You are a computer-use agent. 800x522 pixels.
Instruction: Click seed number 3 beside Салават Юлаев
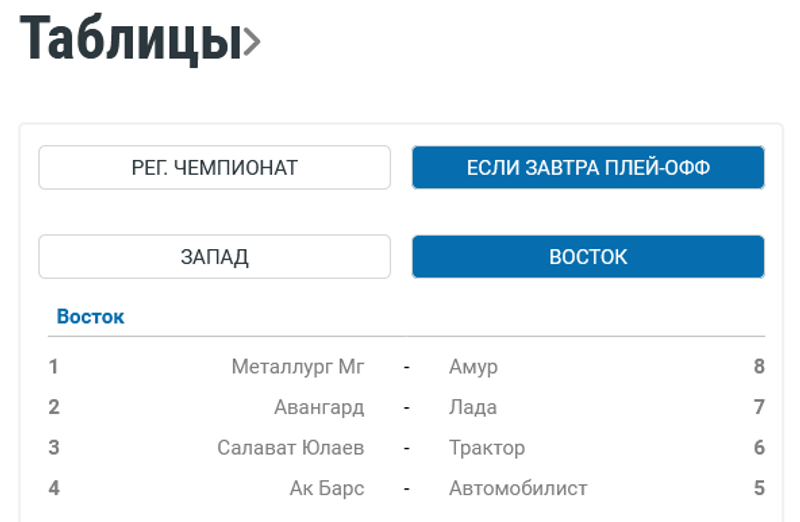point(54,448)
